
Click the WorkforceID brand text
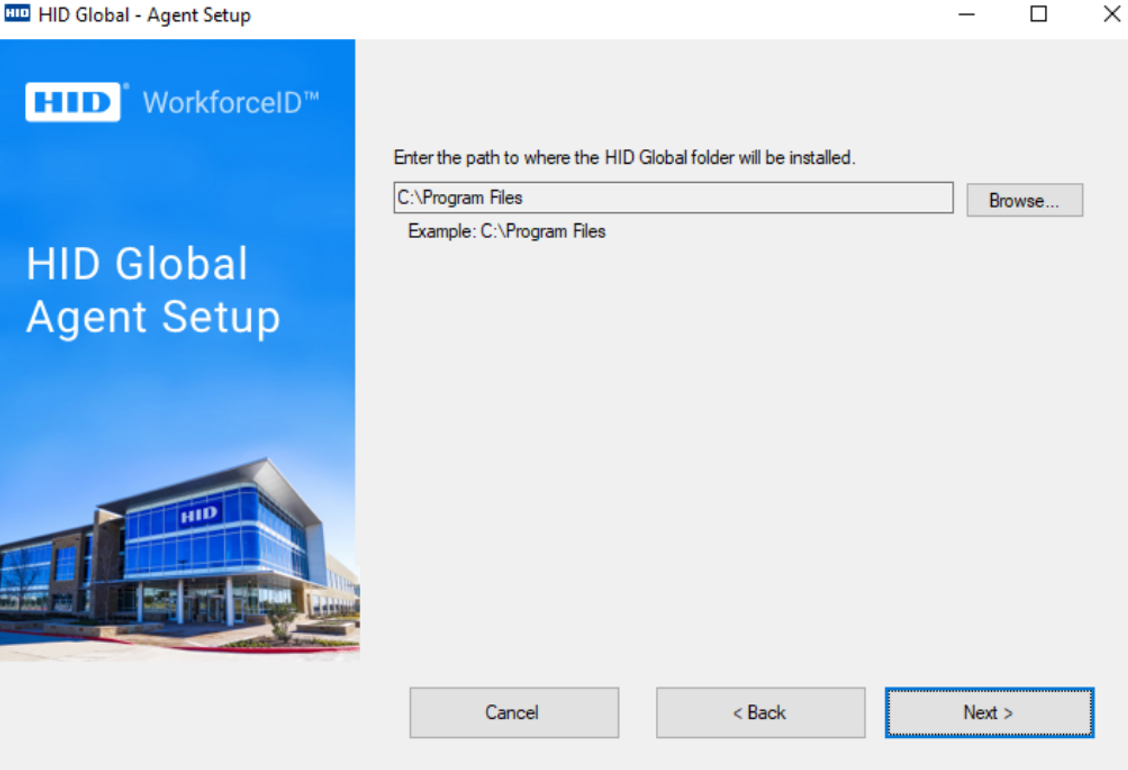[x=231, y=102]
